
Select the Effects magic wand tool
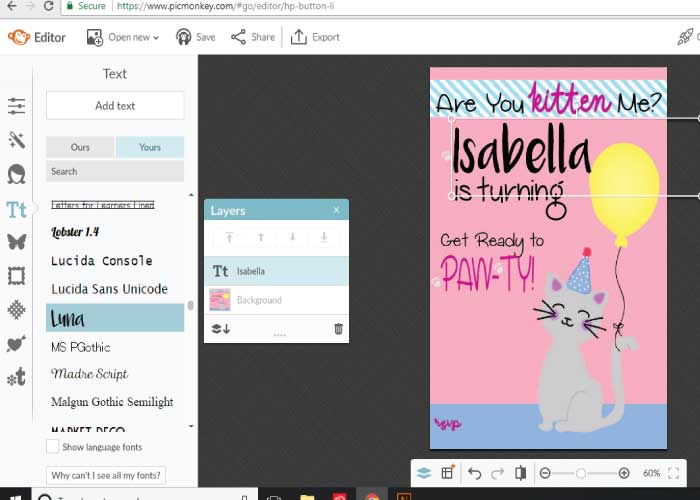[x=16, y=140]
